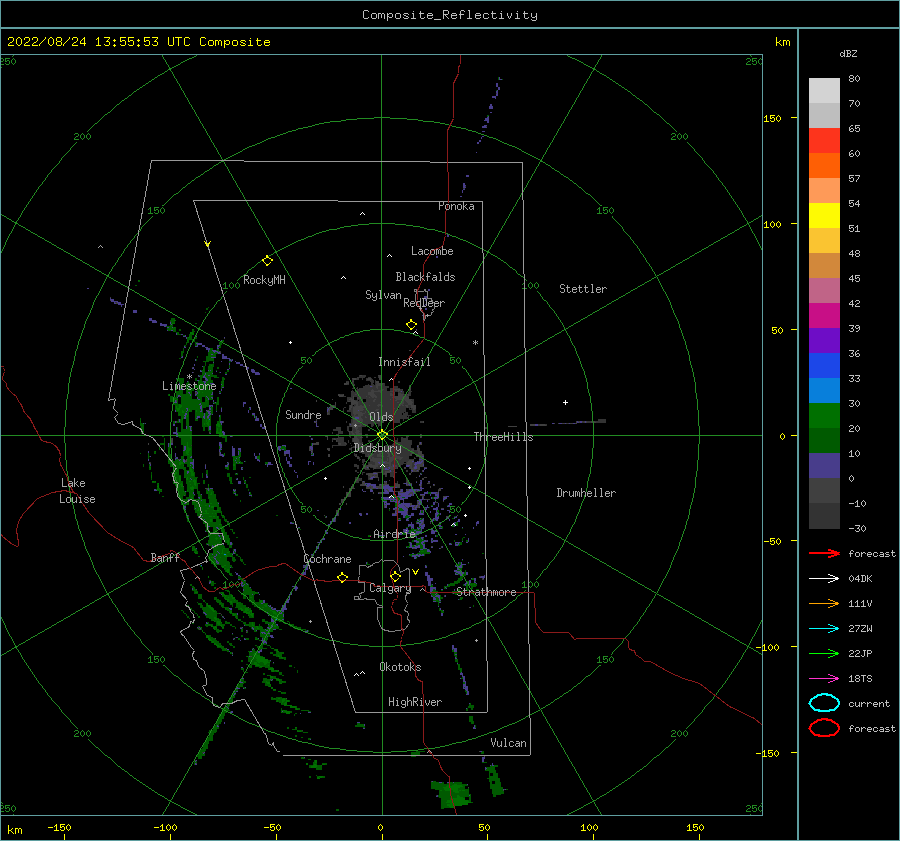The image size is (900, 841).
Task: Click the ThreeHills town label
Action: (503, 437)
